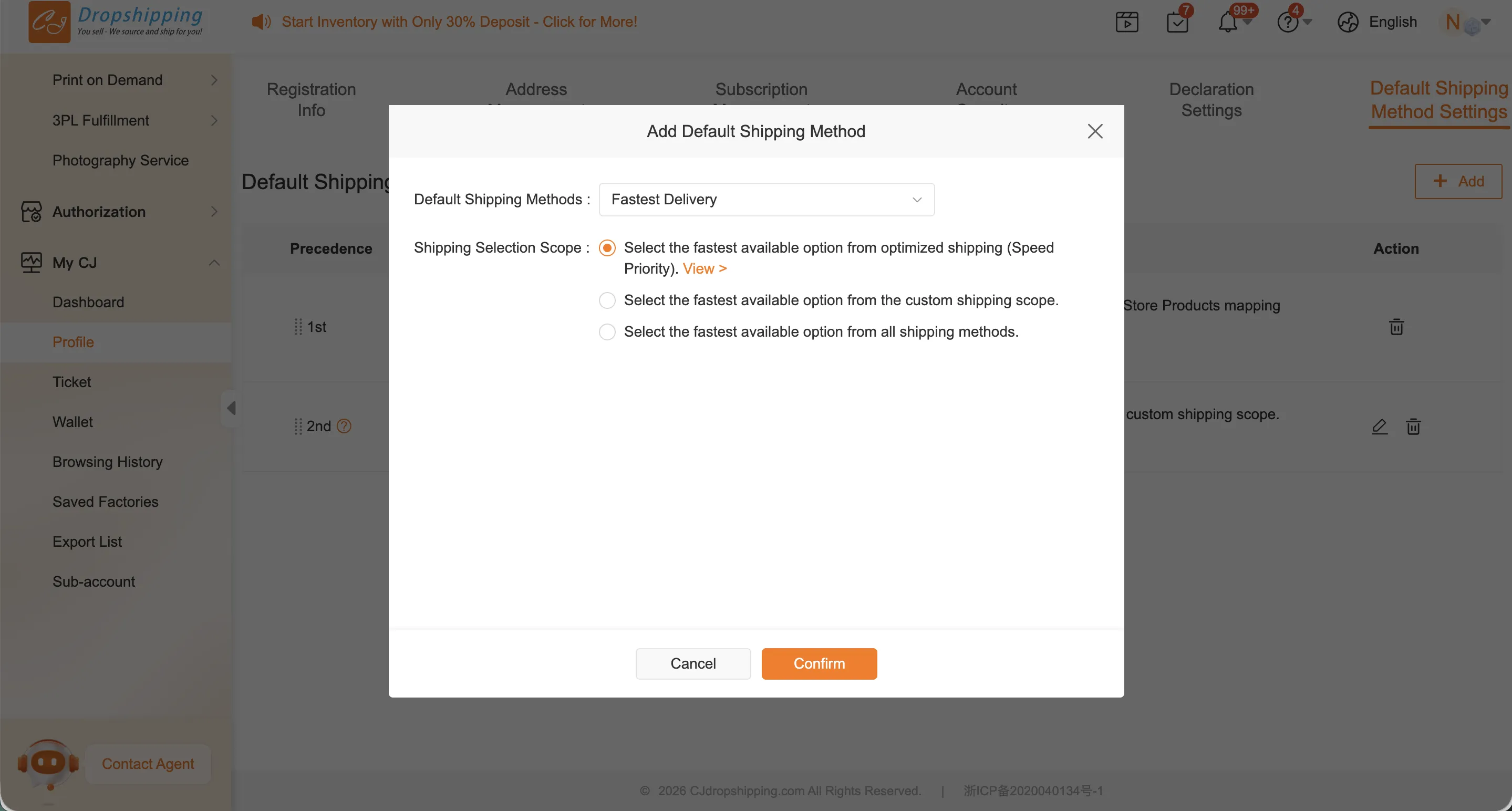Select the custom shipping scope radio option
1512x811 pixels.
coord(607,300)
